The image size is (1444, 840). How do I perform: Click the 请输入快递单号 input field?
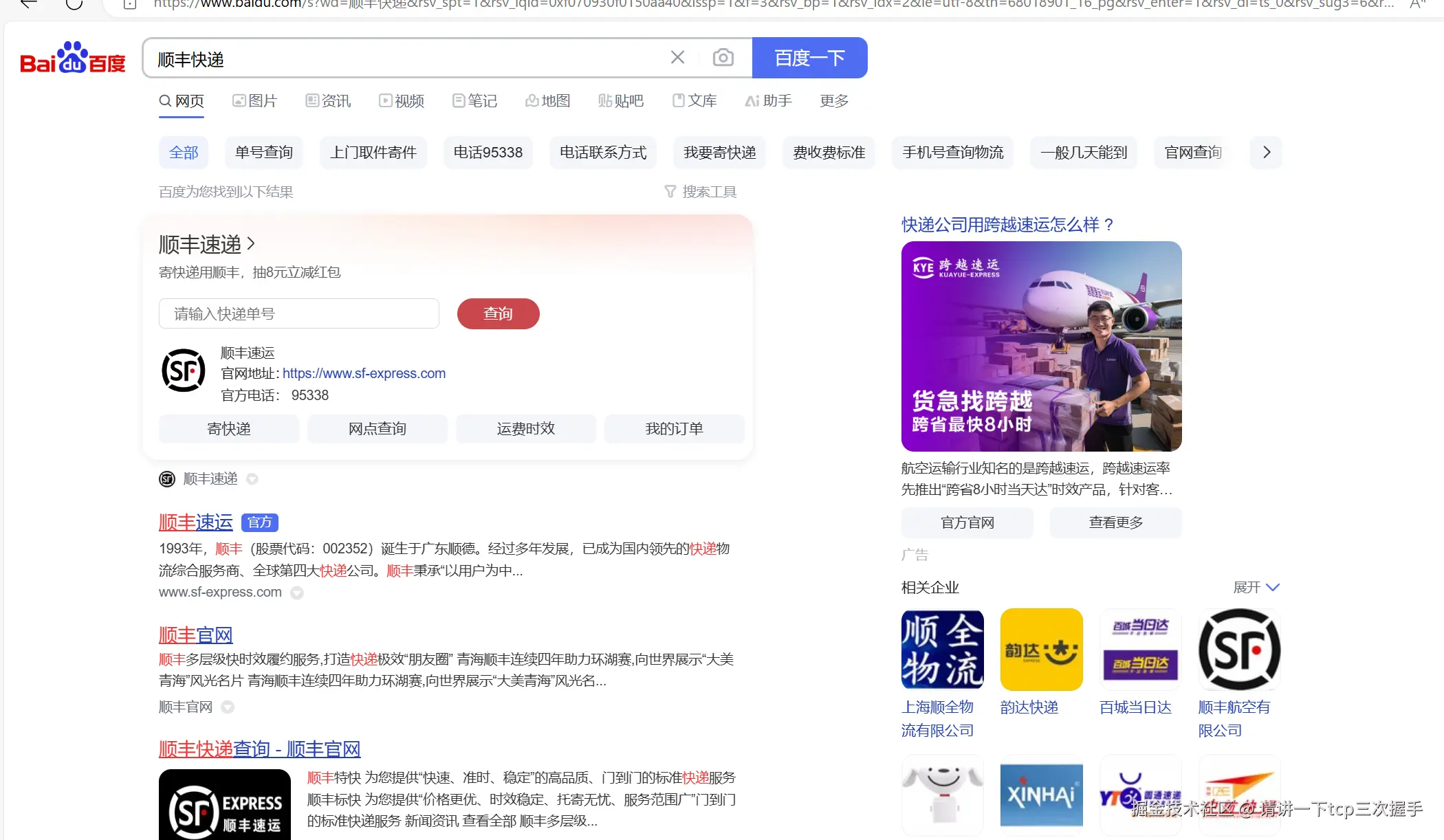coord(298,313)
